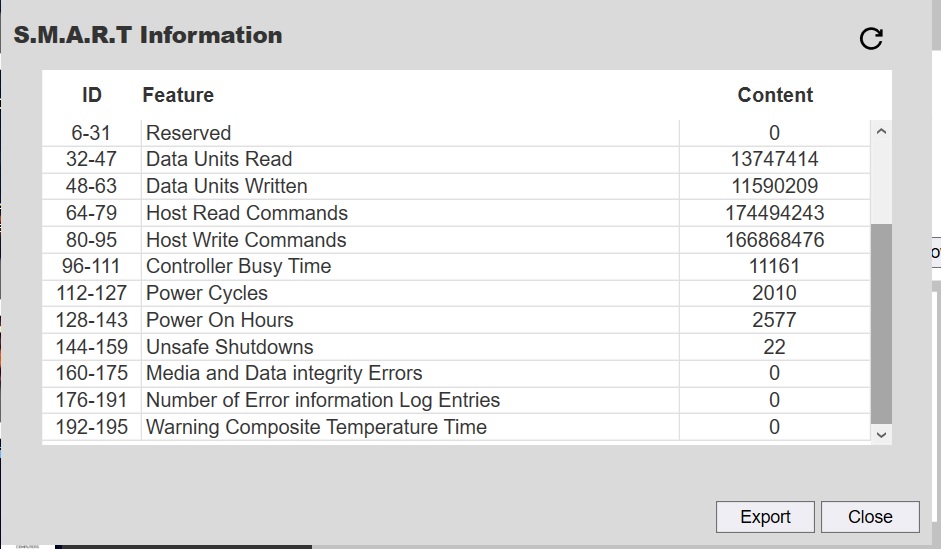Select the Controller Busy Time row
Image resolution: width=941 pixels, height=549 pixels.
pyautogui.click(x=456, y=266)
